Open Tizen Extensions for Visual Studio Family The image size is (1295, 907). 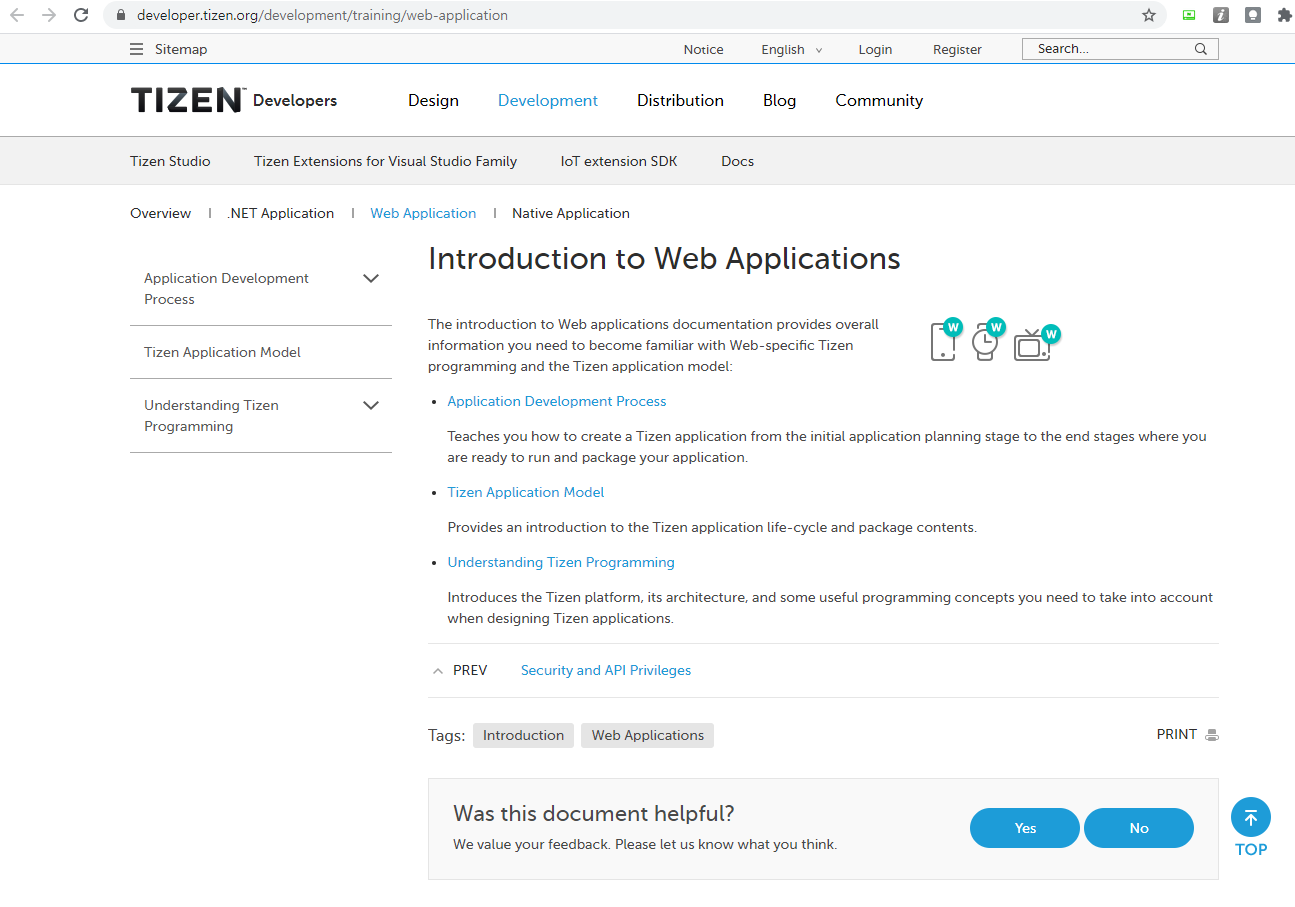pyautogui.click(x=385, y=161)
